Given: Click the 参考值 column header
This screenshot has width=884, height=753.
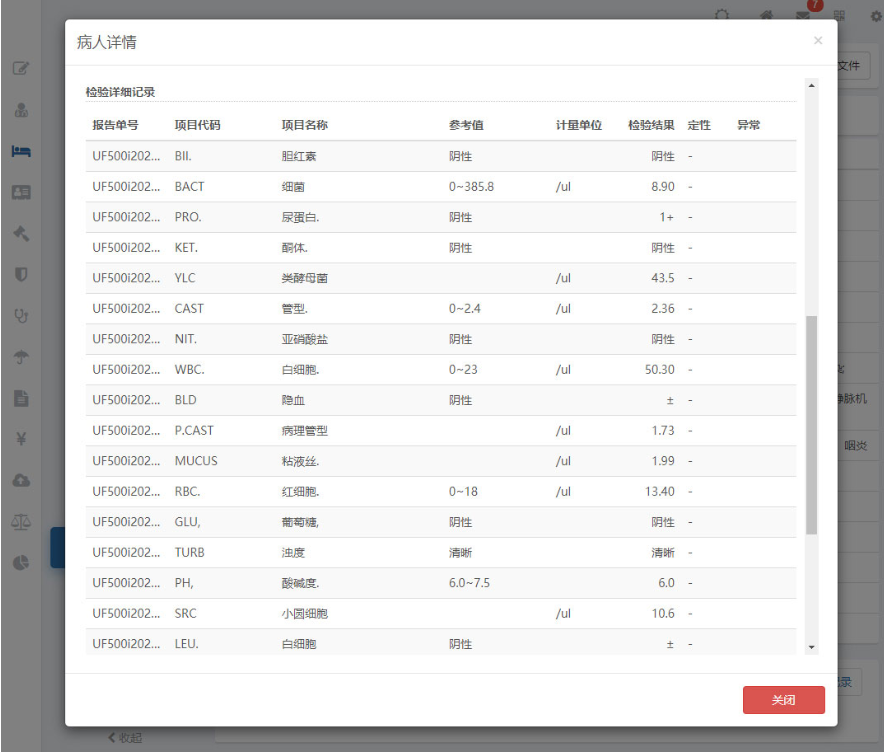Looking at the screenshot, I should (466, 125).
